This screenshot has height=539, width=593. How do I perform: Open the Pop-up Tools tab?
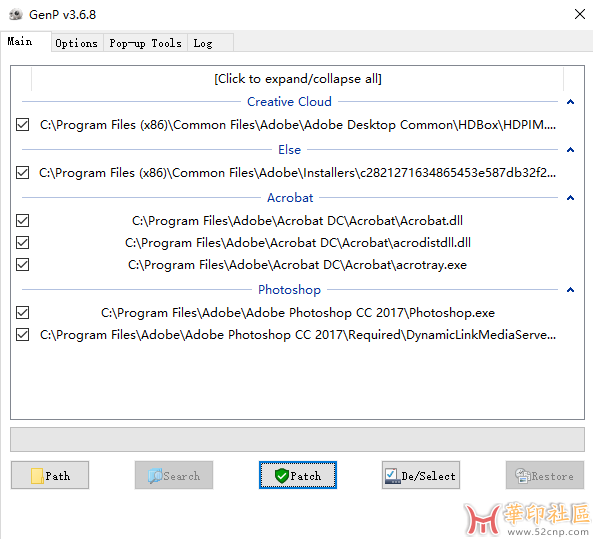(145, 43)
